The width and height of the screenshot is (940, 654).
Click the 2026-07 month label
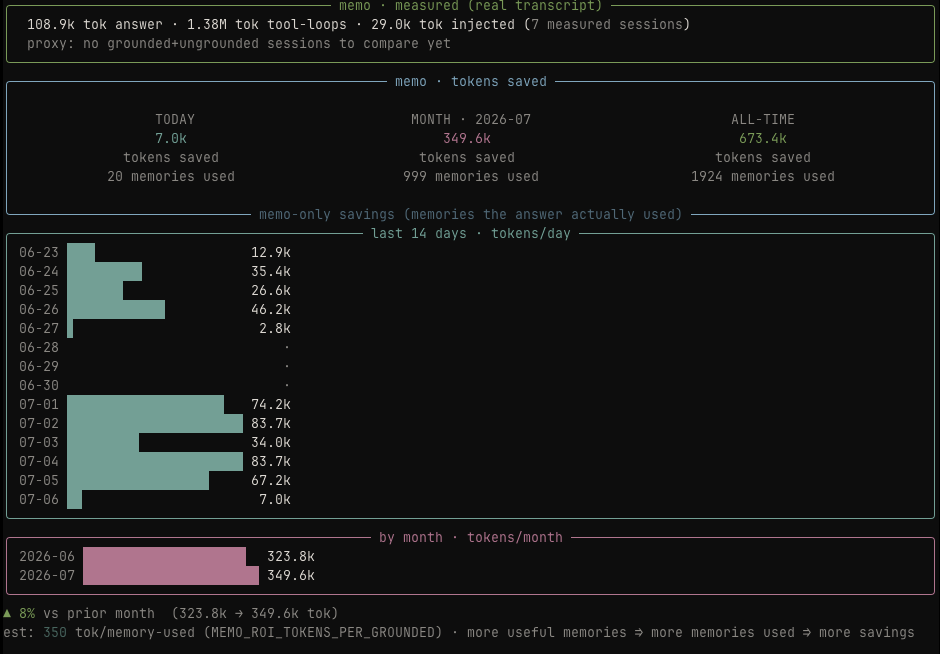coord(47,575)
